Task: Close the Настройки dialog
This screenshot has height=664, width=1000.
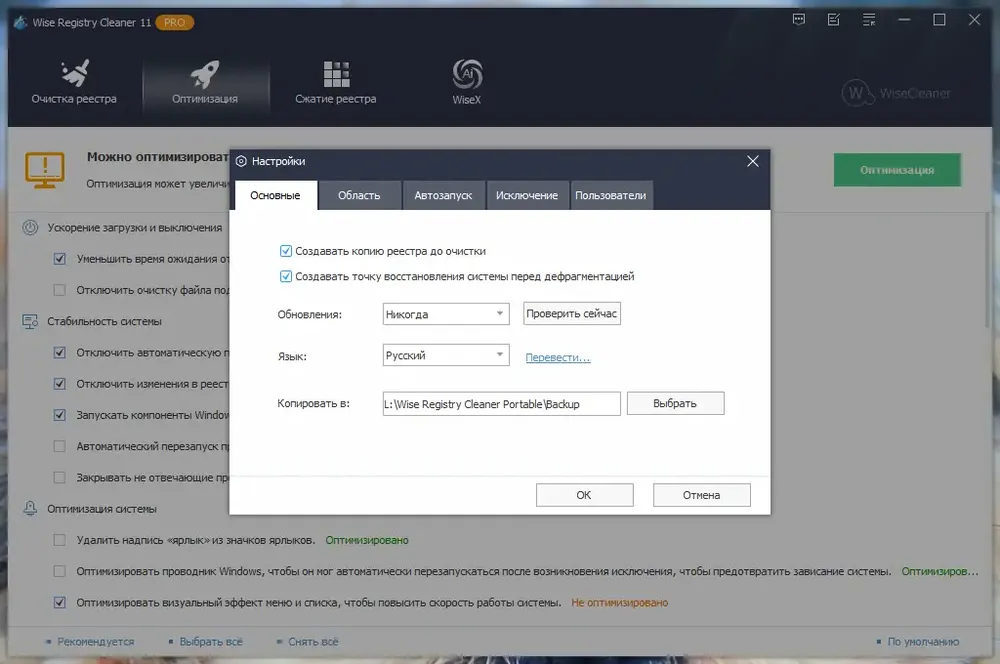Action: (753, 161)
